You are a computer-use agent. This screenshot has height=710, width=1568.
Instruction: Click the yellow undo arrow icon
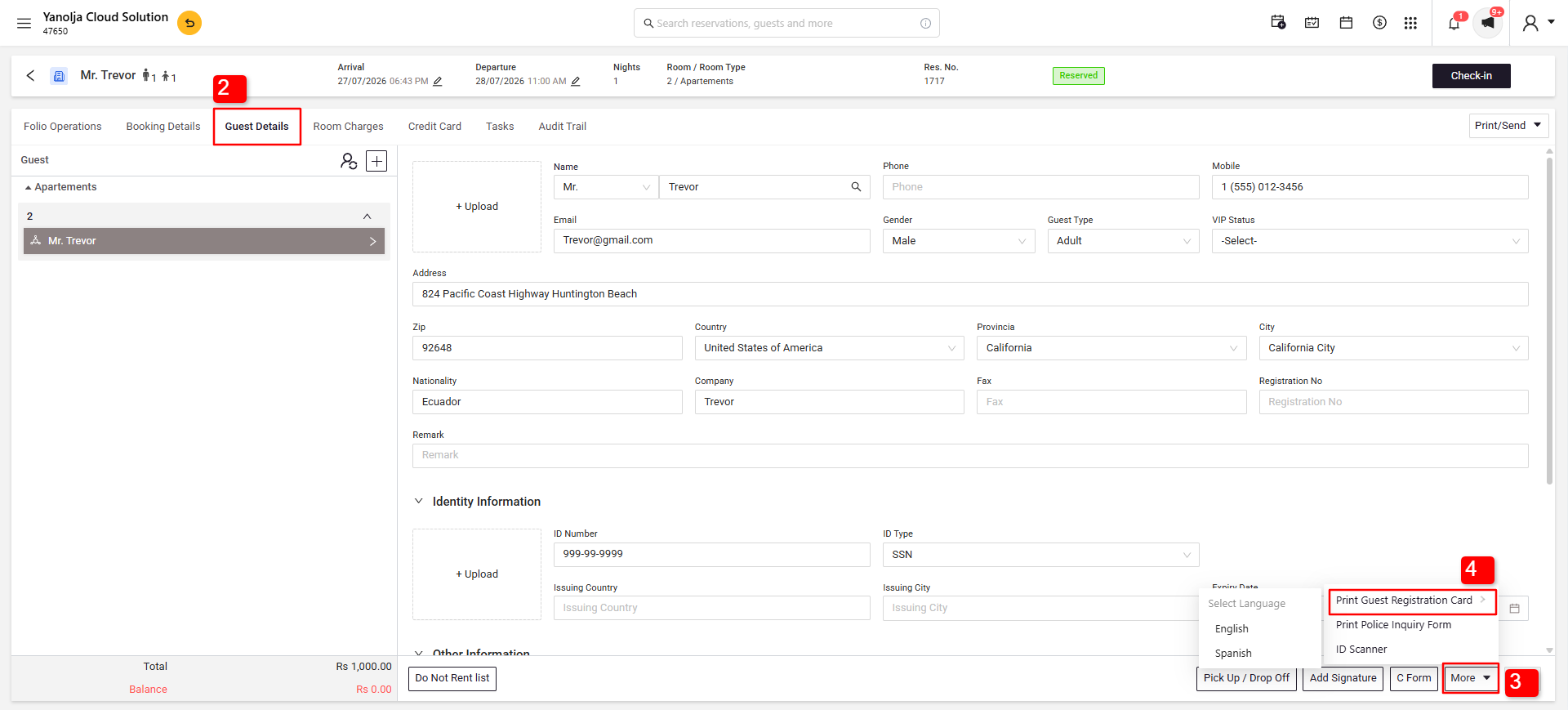(x=189, y=23)
